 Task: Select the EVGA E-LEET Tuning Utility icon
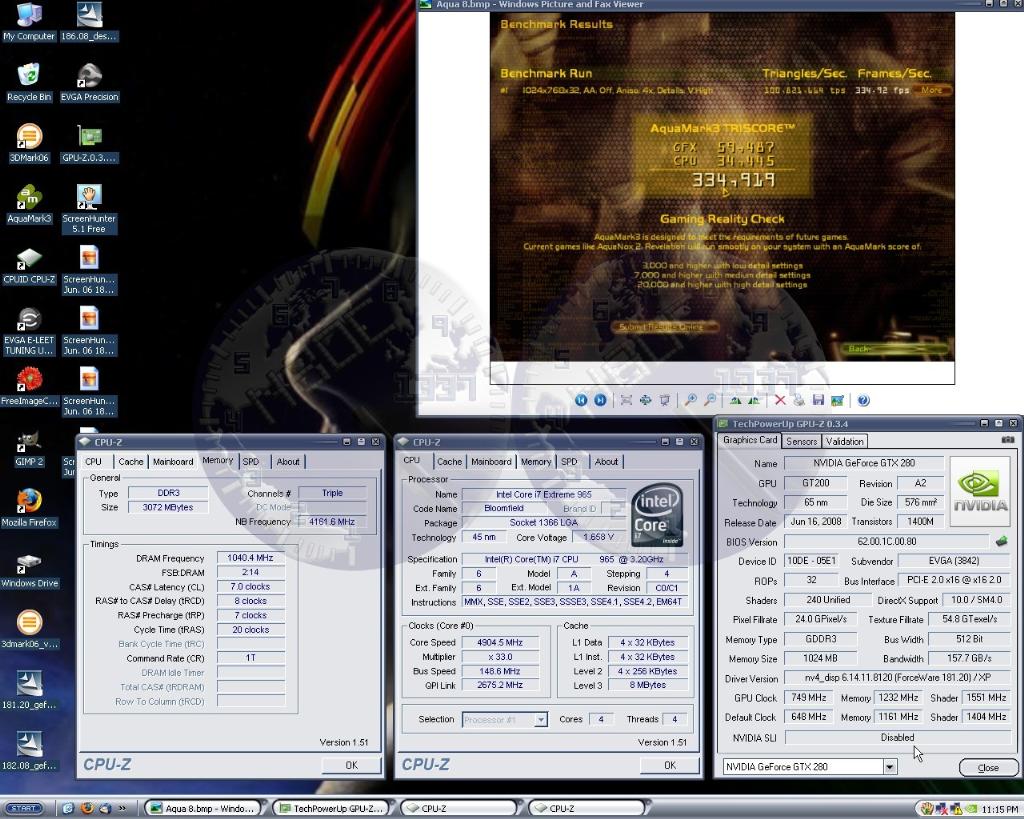point(29,332)
